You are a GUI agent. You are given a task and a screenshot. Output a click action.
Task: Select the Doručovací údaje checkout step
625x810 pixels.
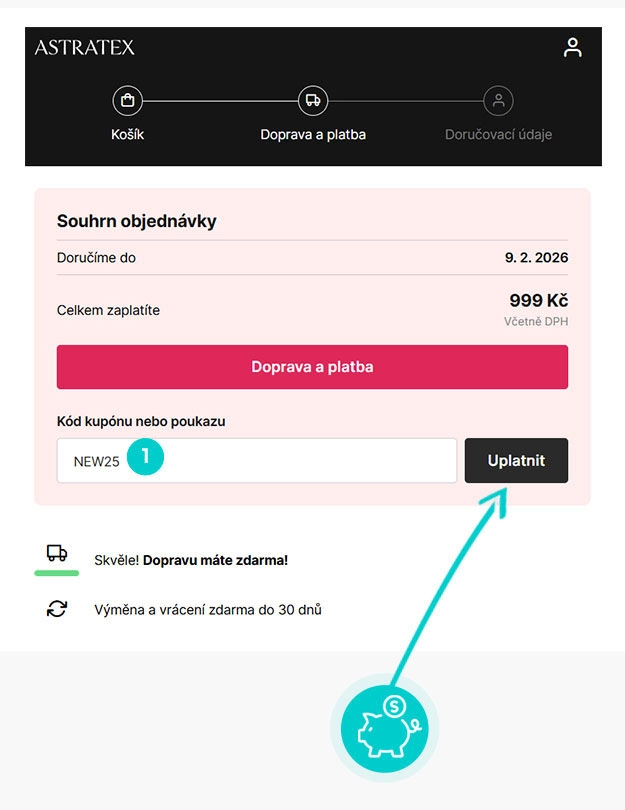(498, 134)
